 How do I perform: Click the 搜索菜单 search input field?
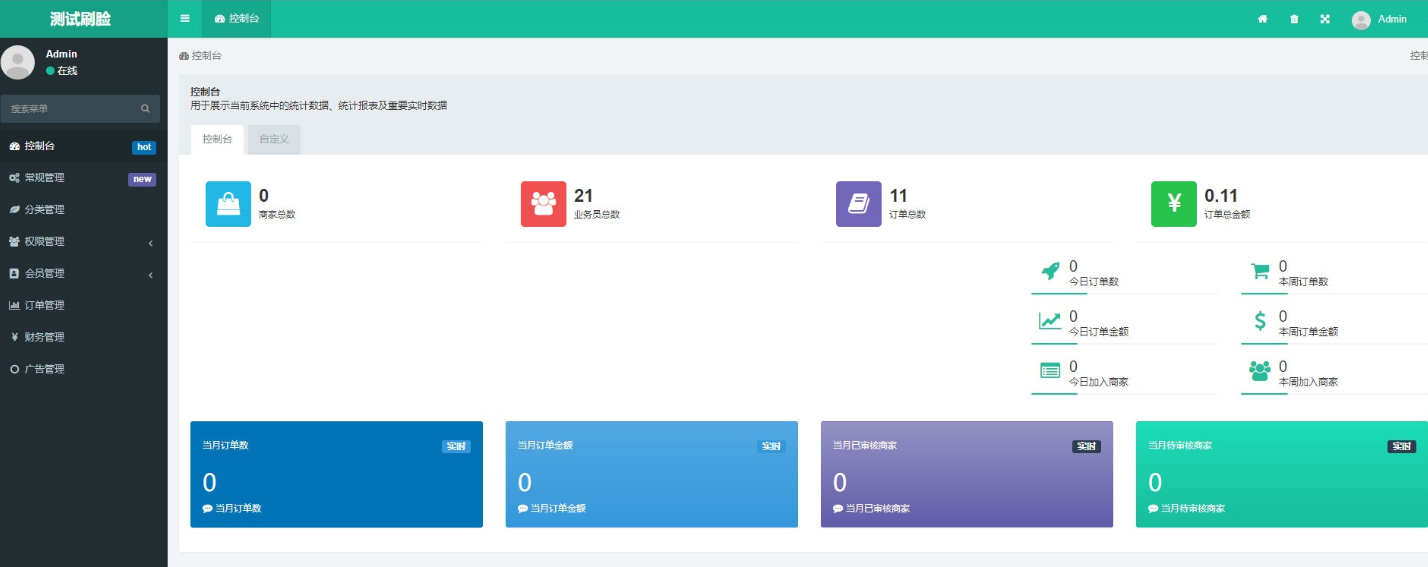(70, 109)
